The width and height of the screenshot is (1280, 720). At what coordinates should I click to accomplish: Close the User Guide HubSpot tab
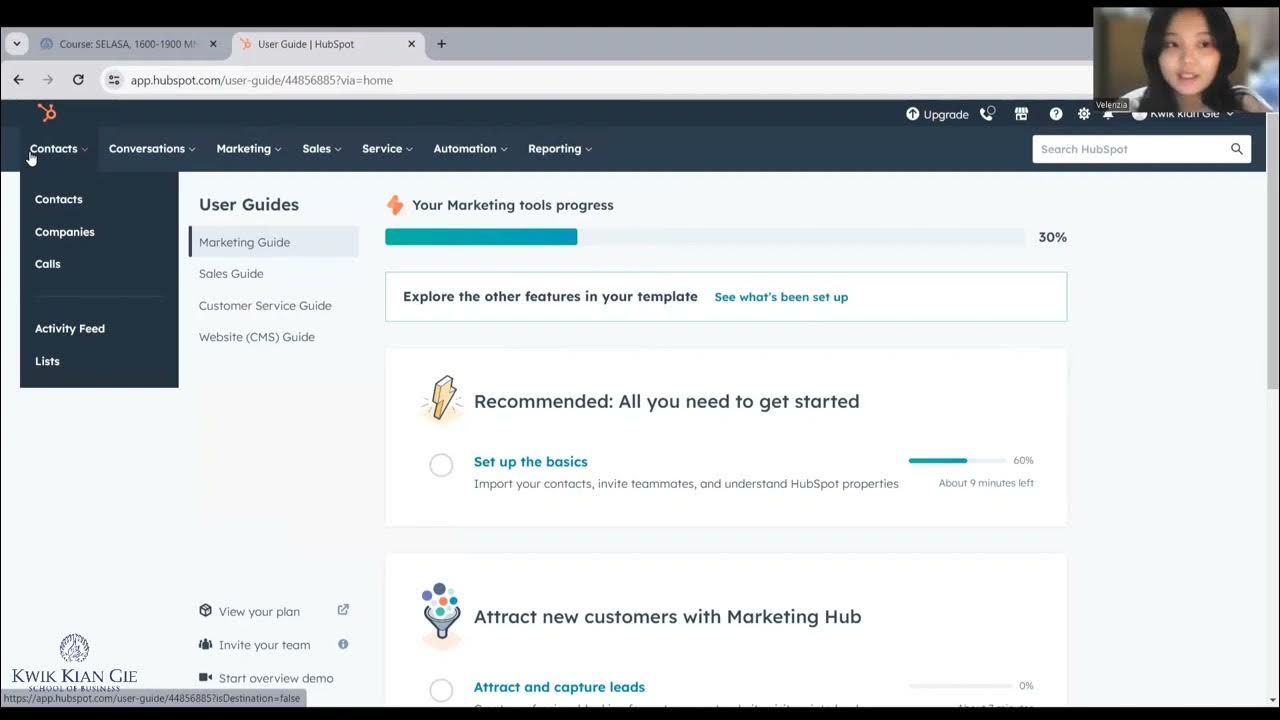pyautogui.click(x=411, y=44)
